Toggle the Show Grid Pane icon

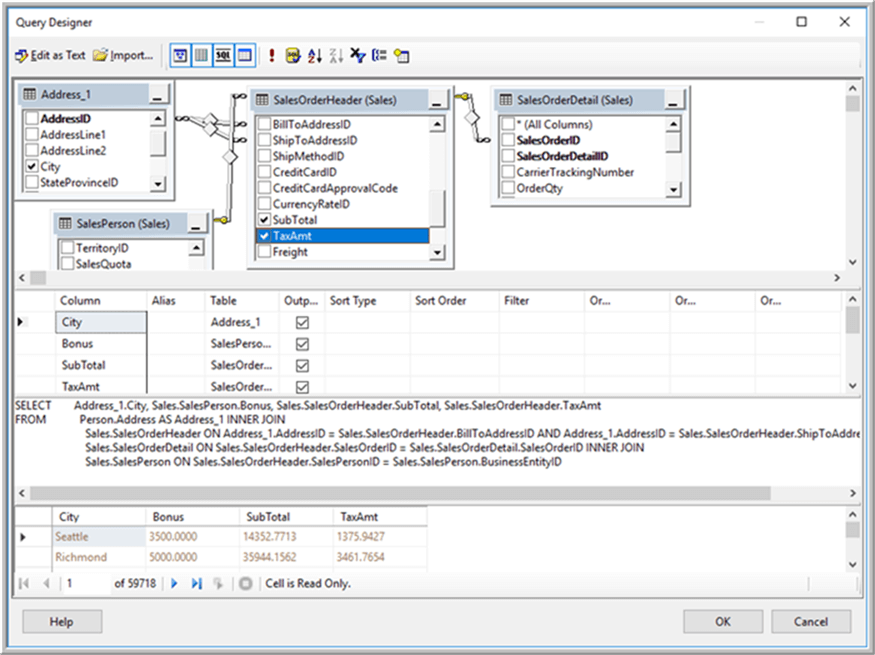click(x=201, y=55)
